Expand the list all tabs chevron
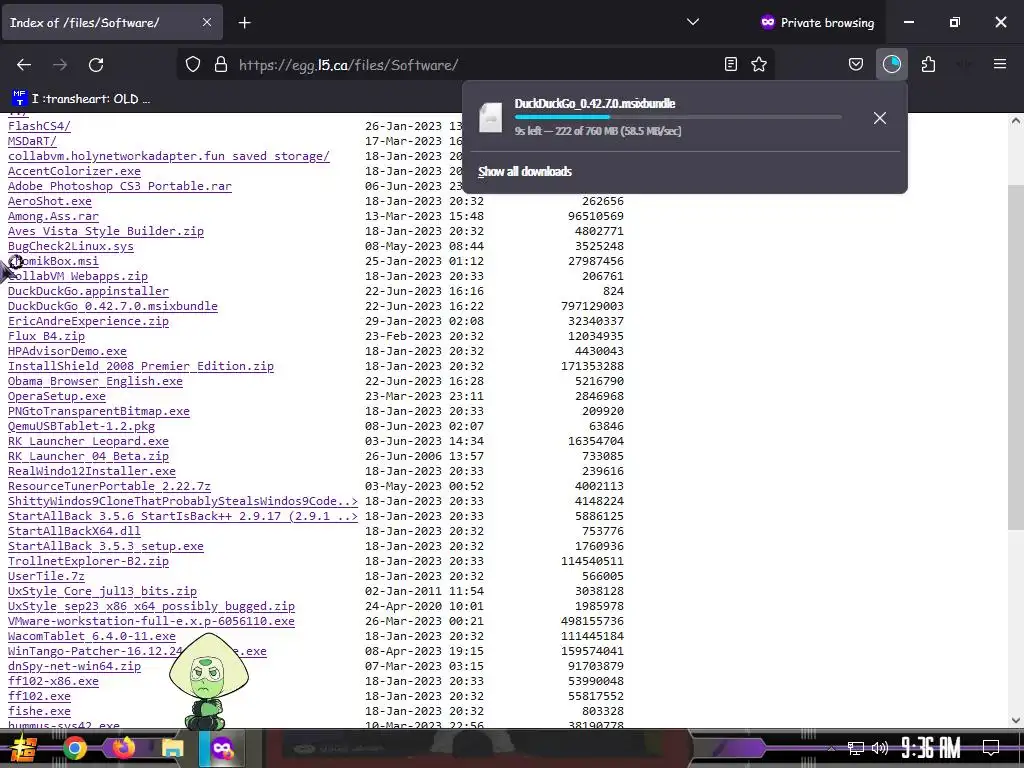Image resolution: width=1024 pixels, height=768 pixels. point(693,22)
